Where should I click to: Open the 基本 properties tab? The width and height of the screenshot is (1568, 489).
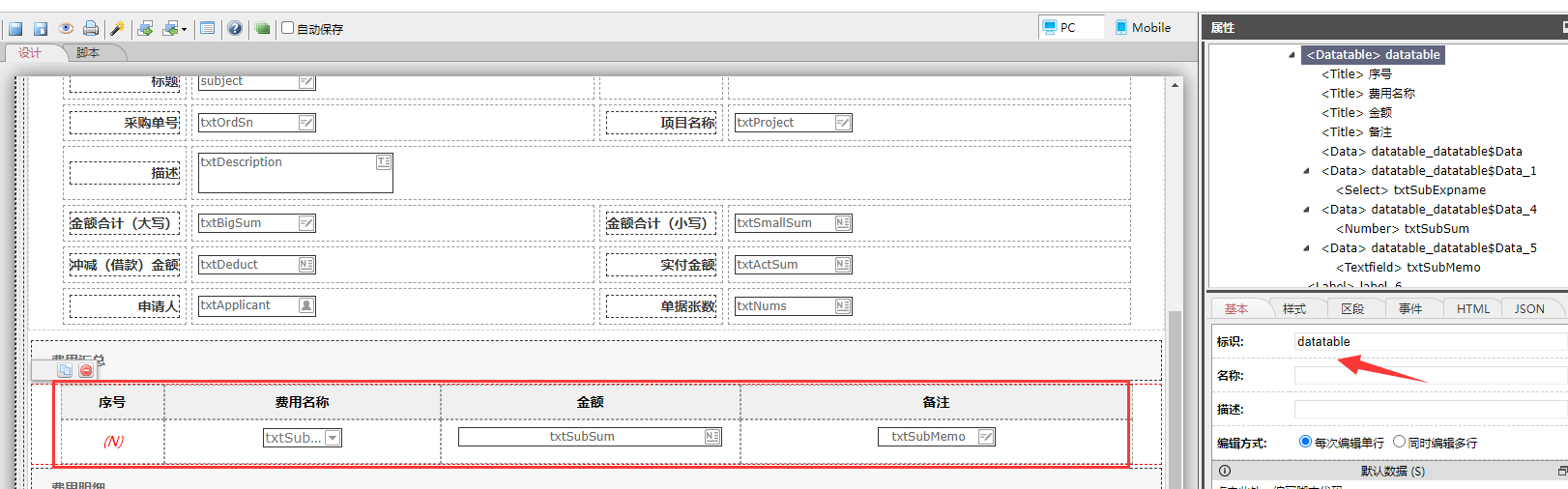point(1236,308)
